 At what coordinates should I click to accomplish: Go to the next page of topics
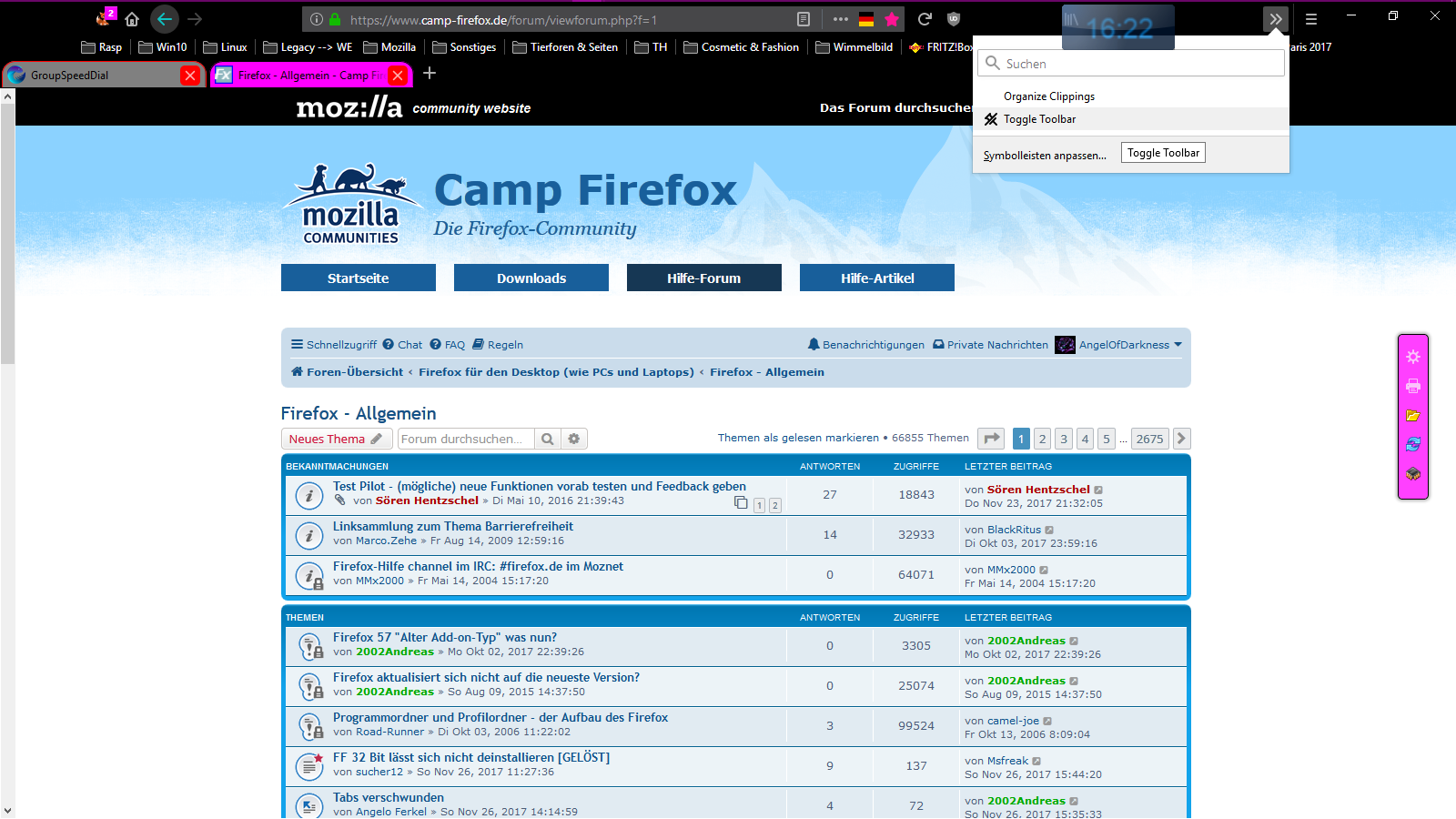(1181, 439)
